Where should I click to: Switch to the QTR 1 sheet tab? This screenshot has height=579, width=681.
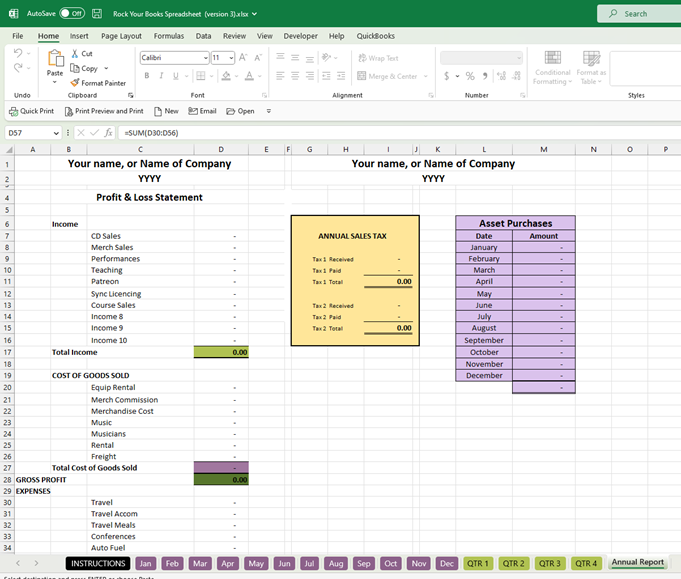coord(477,563)
